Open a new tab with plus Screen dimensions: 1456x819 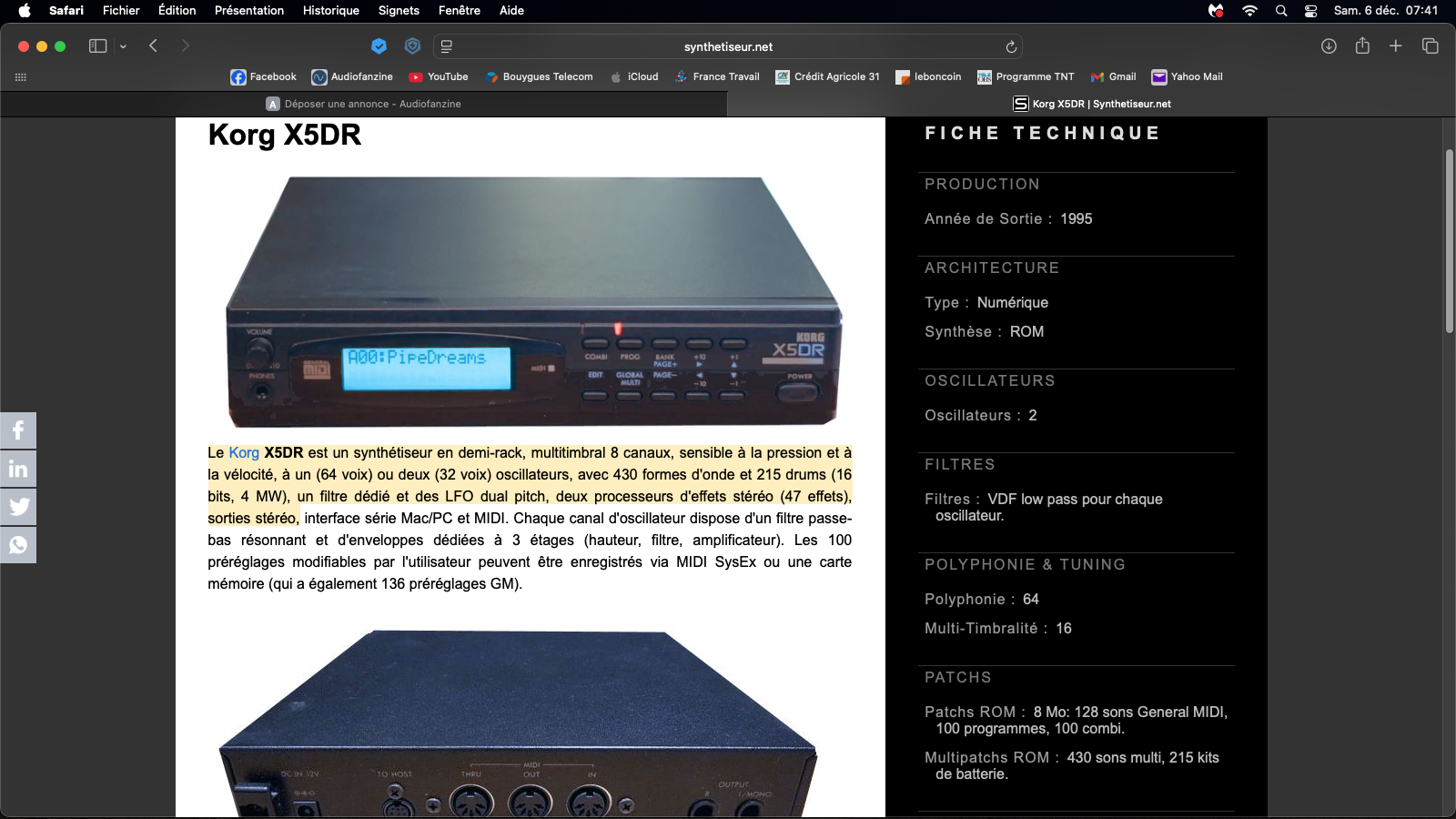click(1396, 46)
